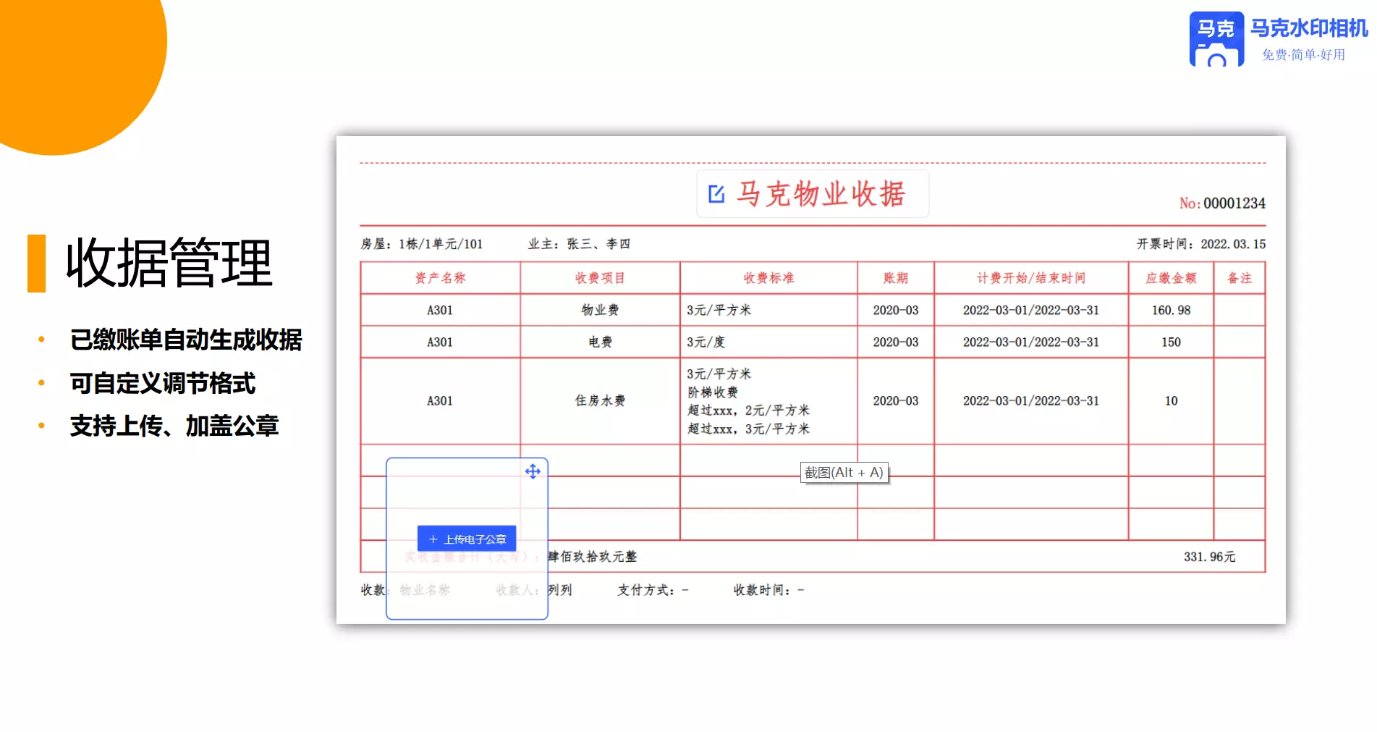Click the move cross-arrows icon on stamp box
Image resolution: width=1377 pixels, height=732 pixels.
533,471
